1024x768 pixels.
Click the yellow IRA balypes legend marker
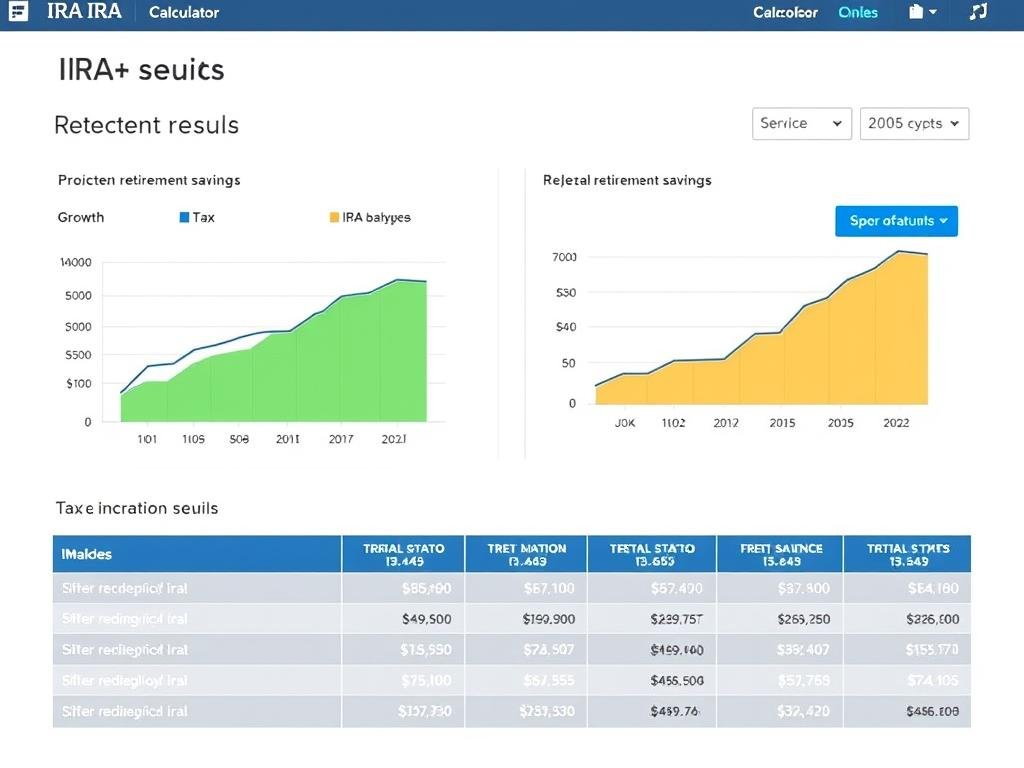pos(333,217)
